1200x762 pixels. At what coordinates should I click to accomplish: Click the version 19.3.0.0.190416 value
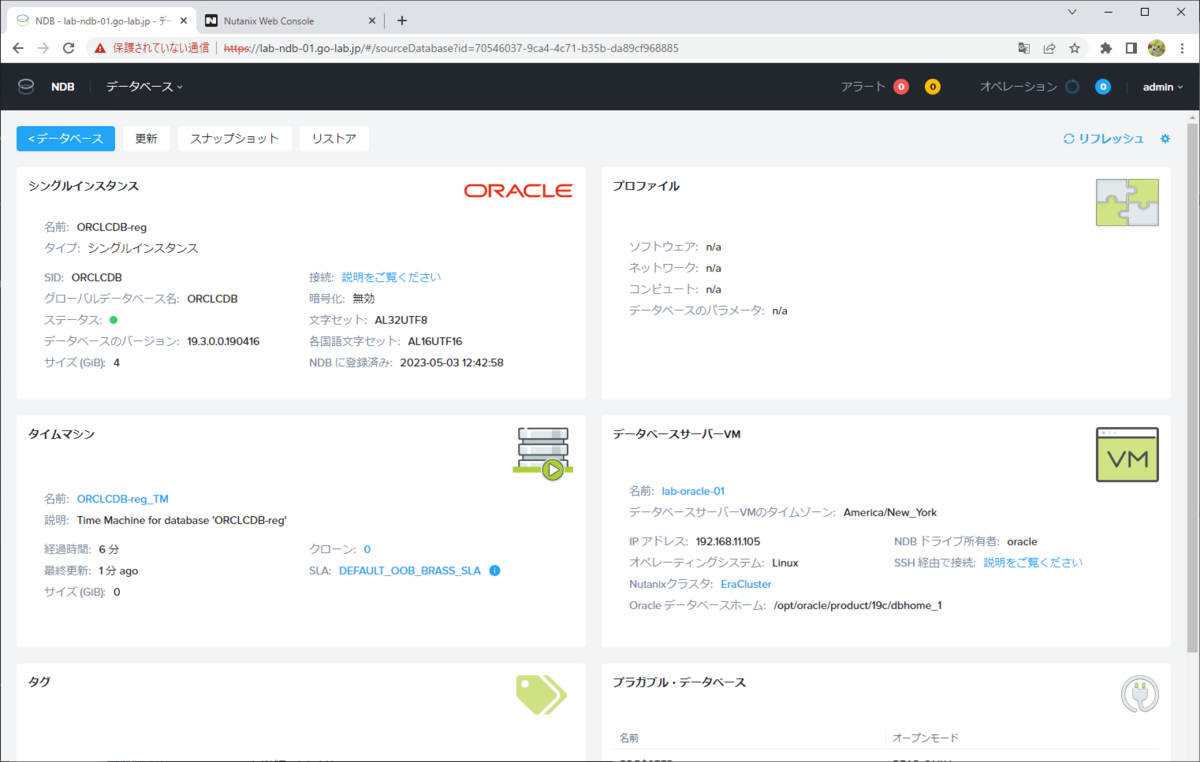point(223,341)
